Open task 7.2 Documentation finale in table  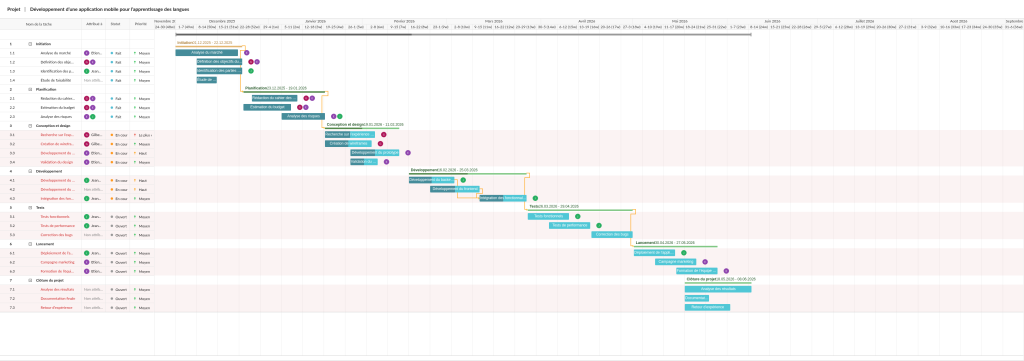pos(57,298)
